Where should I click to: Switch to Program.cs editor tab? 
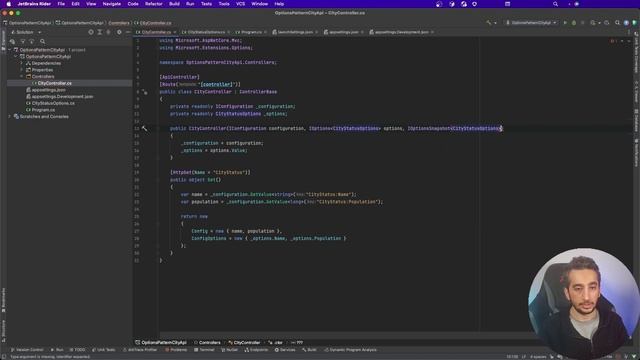(x=251, y=32)
